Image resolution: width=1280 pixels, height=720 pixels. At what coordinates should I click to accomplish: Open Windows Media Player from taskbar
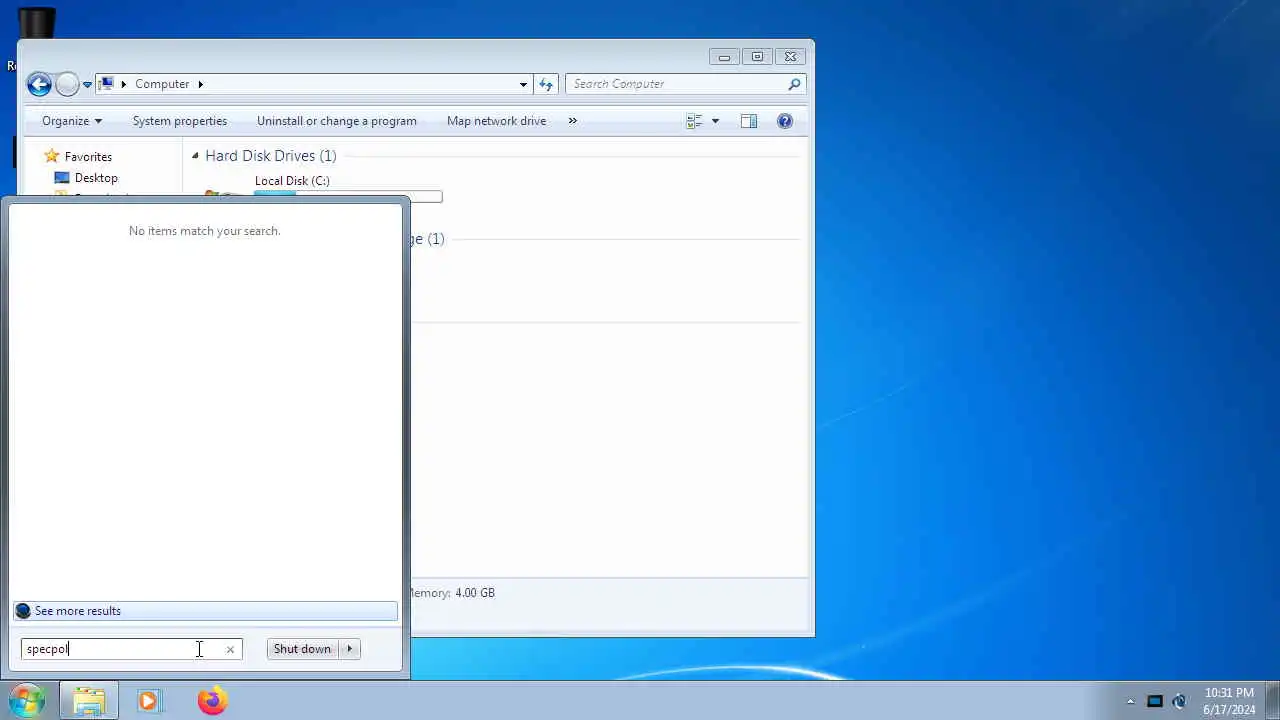[x=149, y=701]
